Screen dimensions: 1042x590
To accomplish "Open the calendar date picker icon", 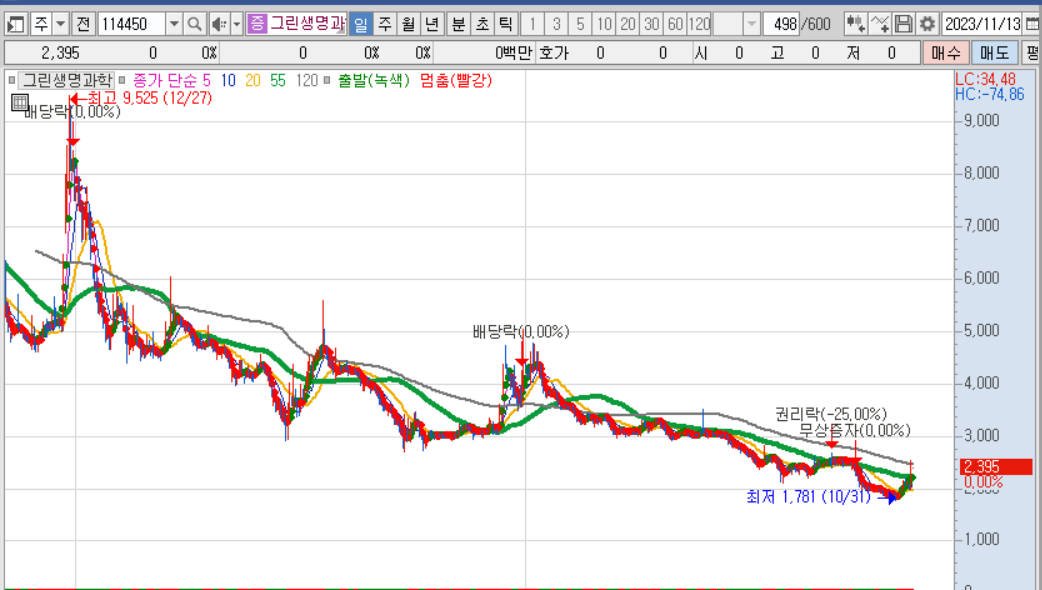I will point(1033,25).
